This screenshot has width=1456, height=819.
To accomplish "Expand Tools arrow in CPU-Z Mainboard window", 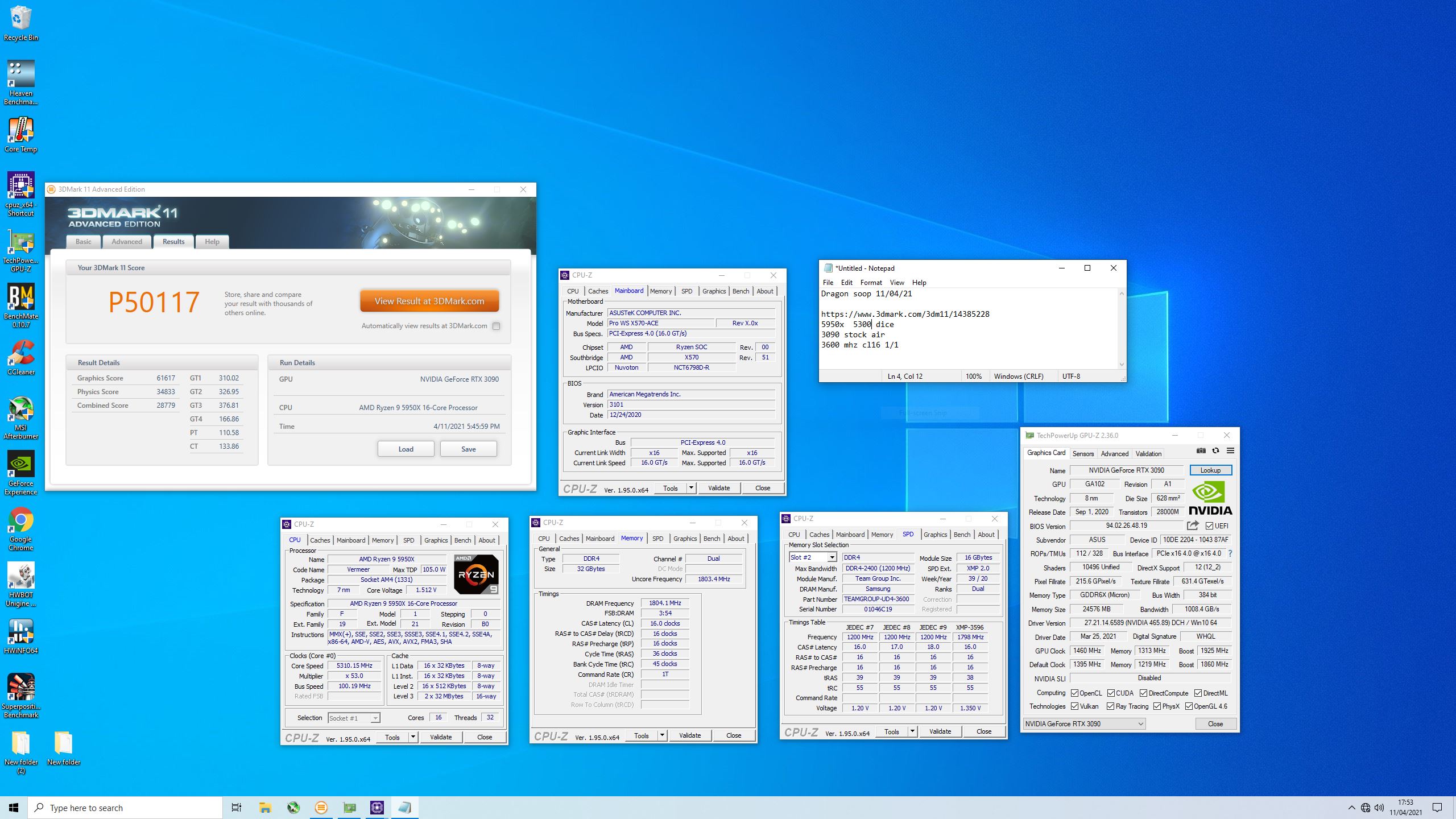I will pos(691,488).
